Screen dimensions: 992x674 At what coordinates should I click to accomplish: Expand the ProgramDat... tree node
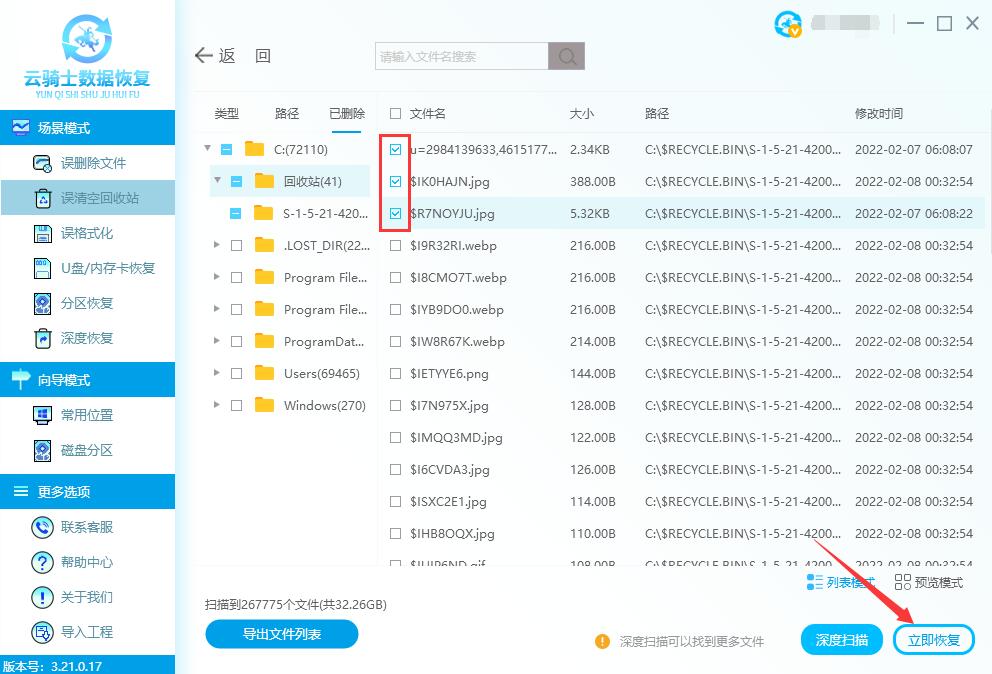pyautogui.click(x=216, y=340)
